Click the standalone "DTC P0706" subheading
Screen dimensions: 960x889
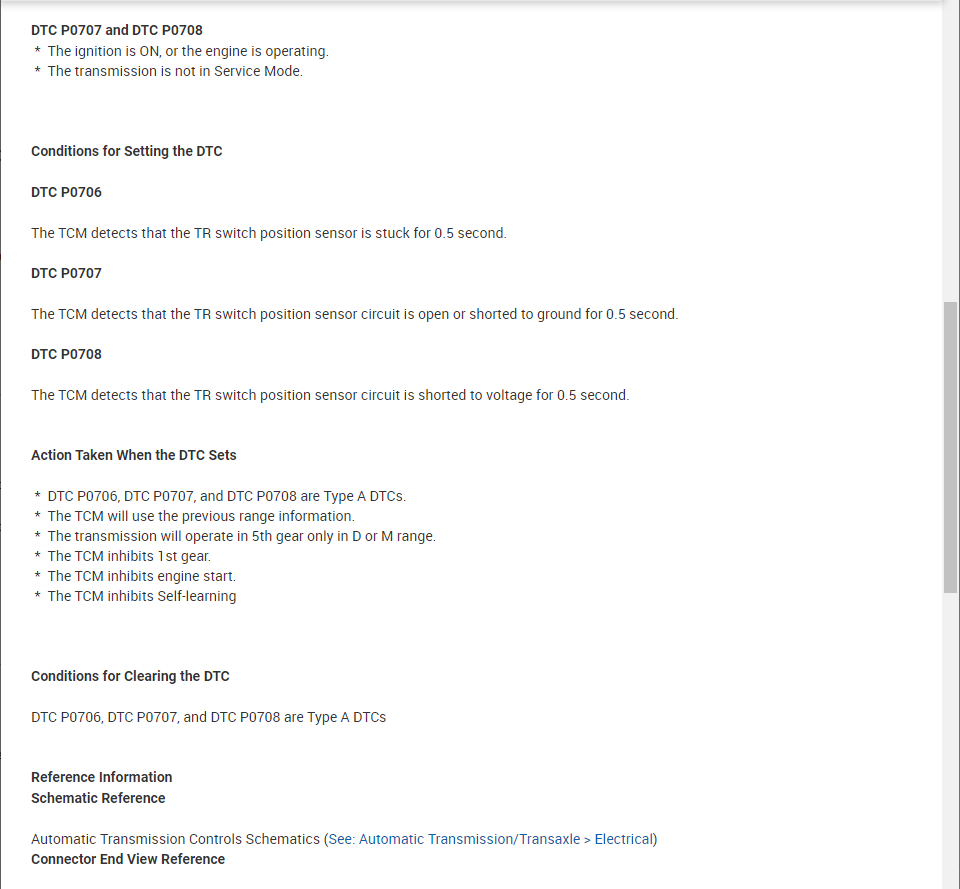[x=66, y=192]
